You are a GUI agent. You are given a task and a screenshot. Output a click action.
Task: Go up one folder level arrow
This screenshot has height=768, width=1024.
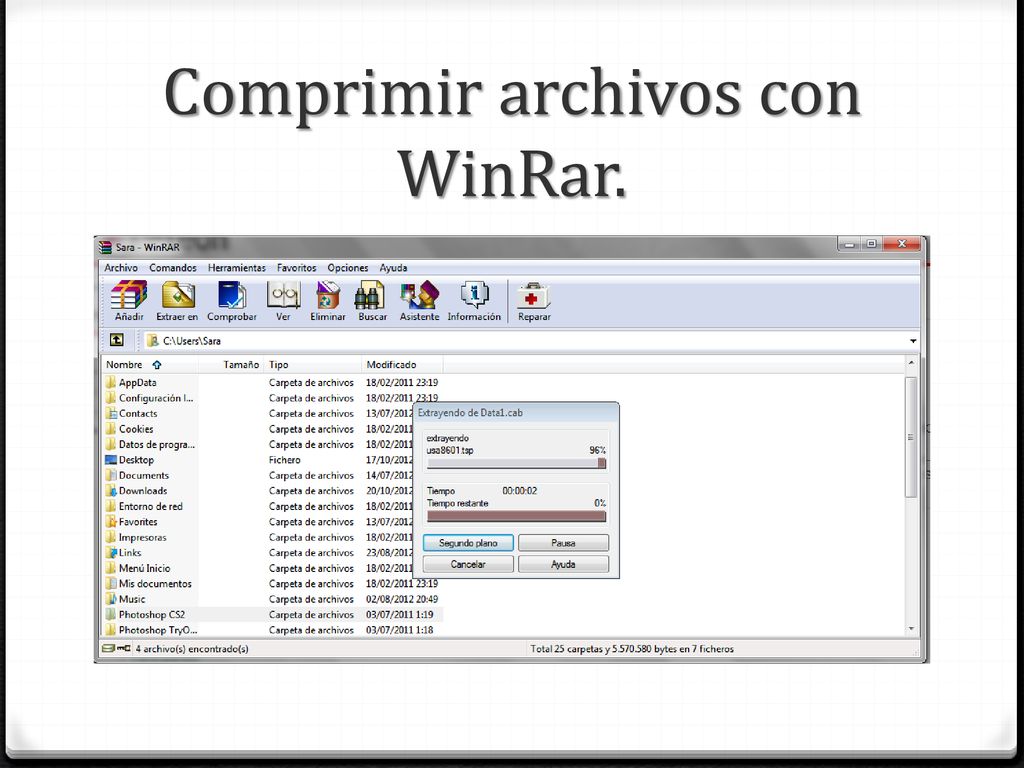click(116, 340)
